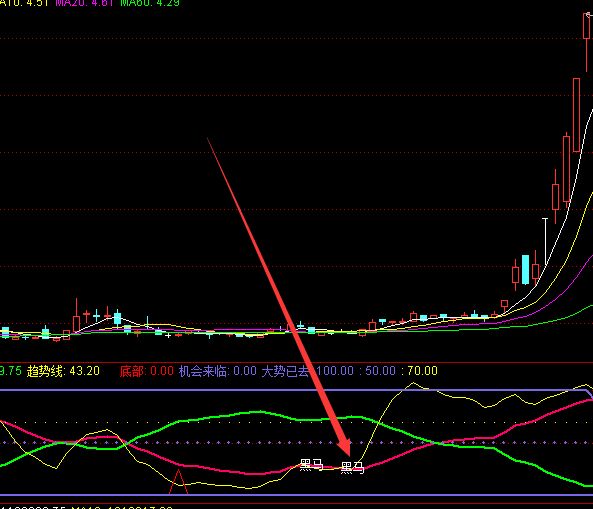Select the left 黑马 signal marker
This screenshot has height=509, width=593.
311,465
